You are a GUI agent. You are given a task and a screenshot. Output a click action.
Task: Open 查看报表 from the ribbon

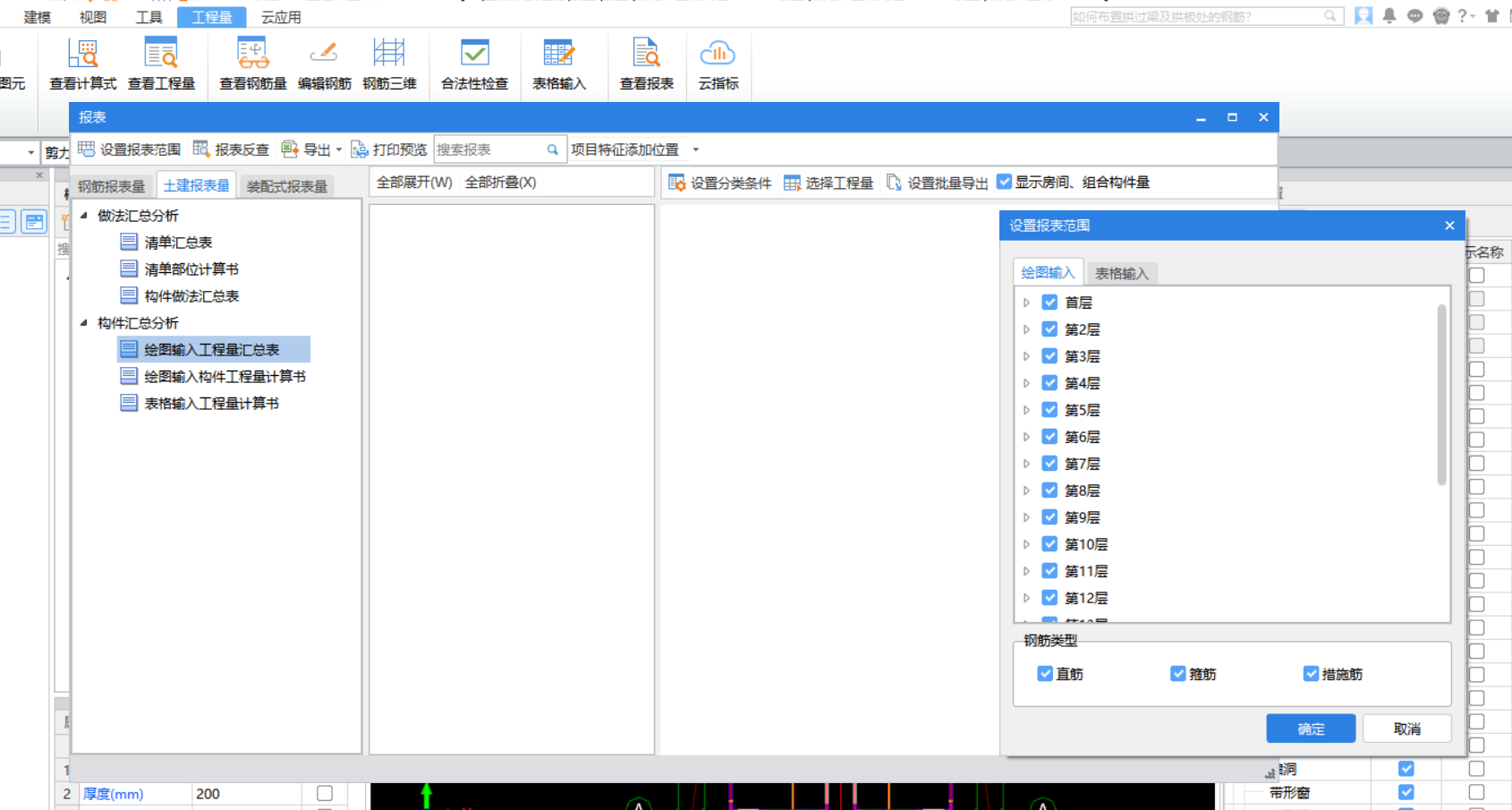point(647,64)
